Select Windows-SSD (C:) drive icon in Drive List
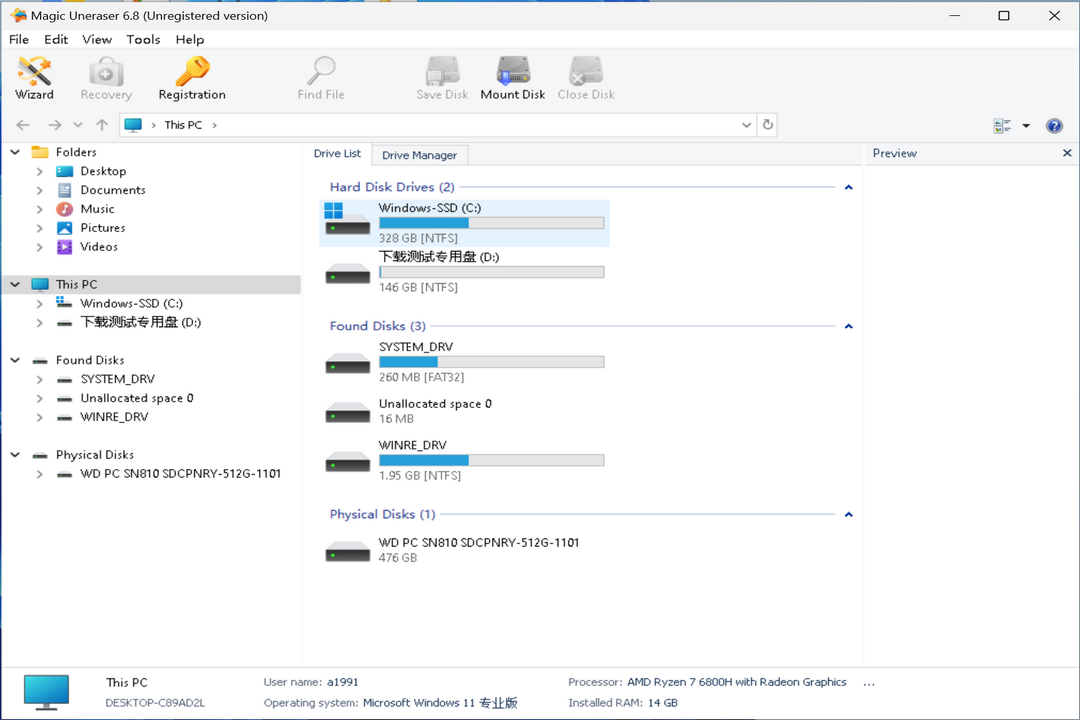The width and height of the screenshot is (1080, 720). tap(347, 218)
